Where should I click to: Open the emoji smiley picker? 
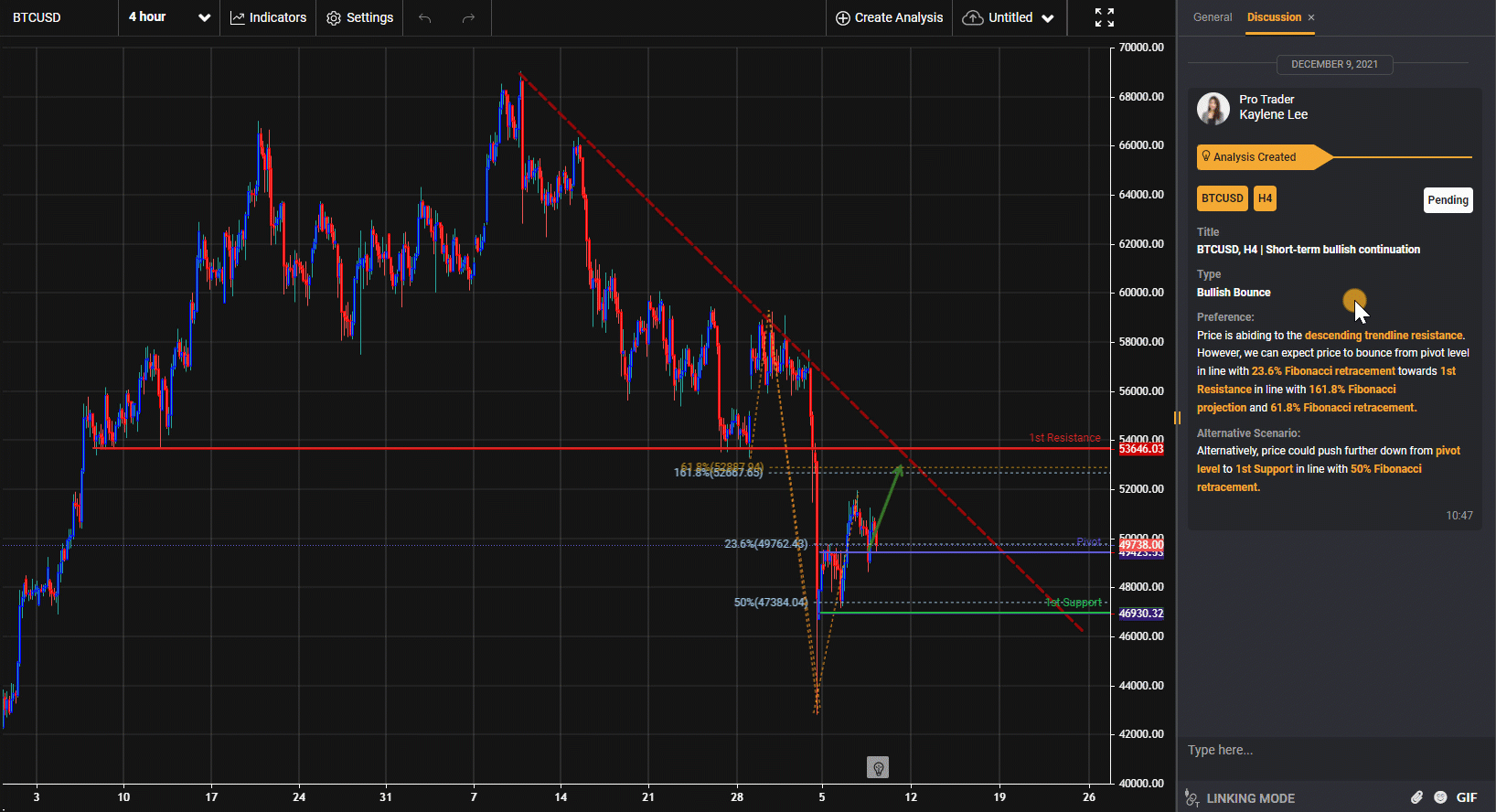[1440, 797]
